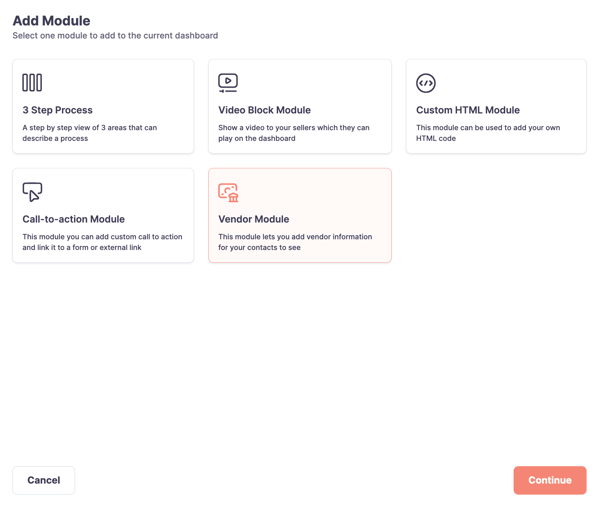
Task: Select the Video Block Module card
Action: click(x=300, y=106)
